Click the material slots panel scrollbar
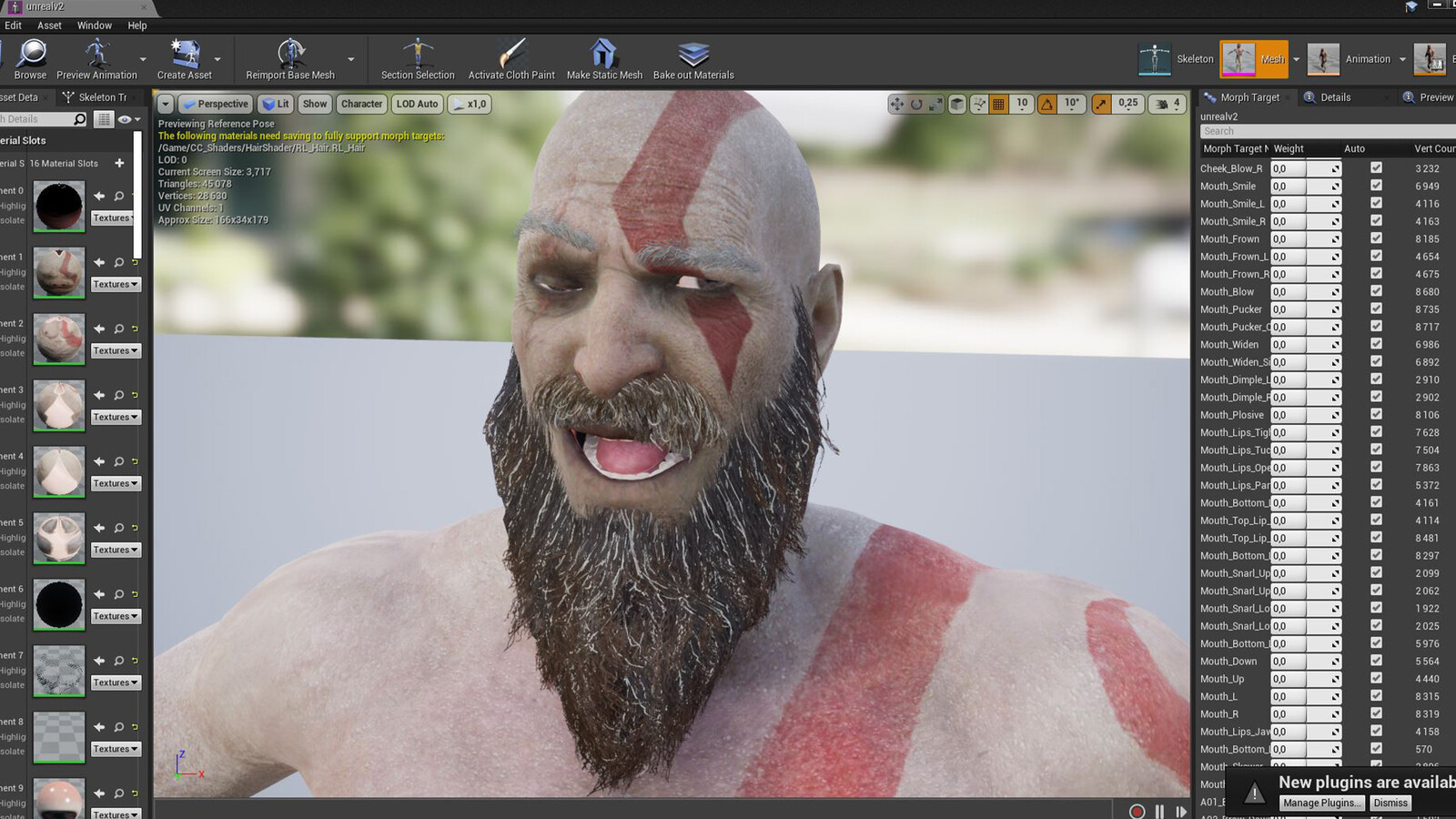This screenshot has width=1456, height=819. pos(137,196)
